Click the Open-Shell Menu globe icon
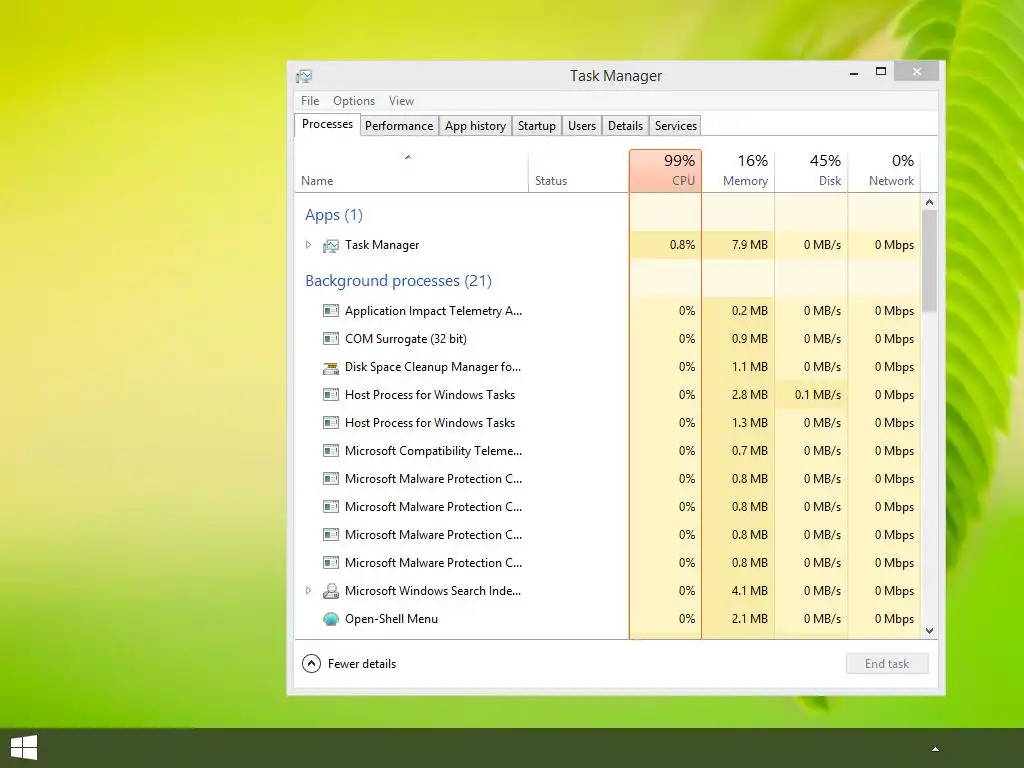The image size is (1024, 768). [x=331, y=619]
